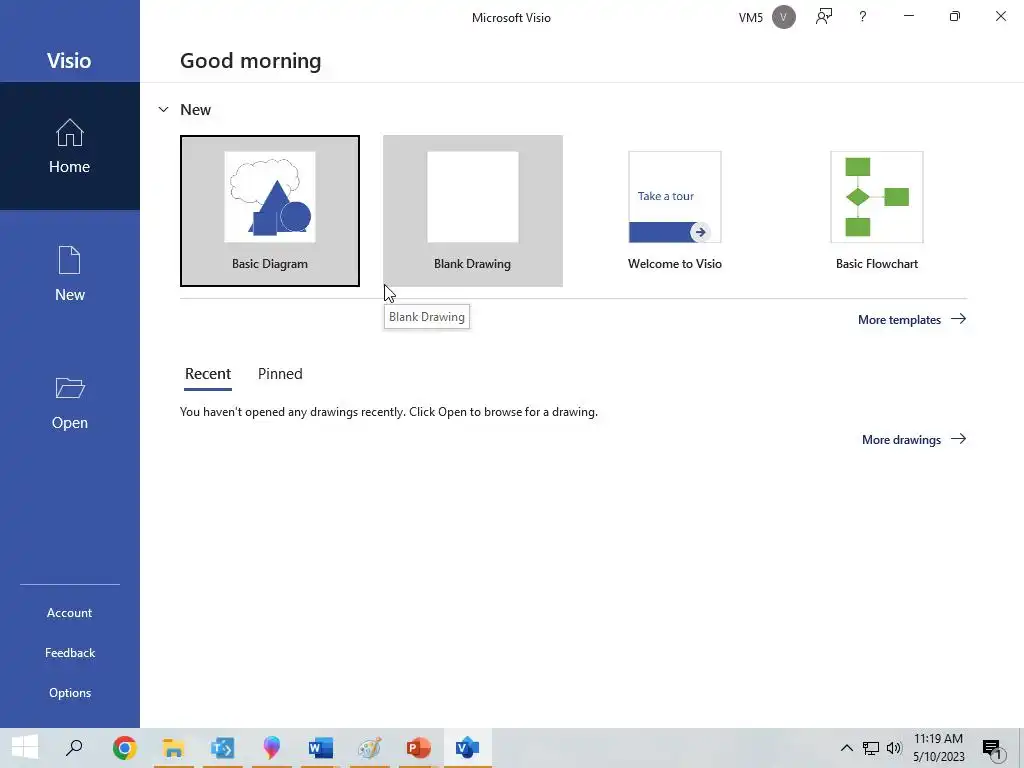Open File Explorer from taskbar
The image size is (1024, 768).
pyautogui.click(x=173, y=748)
